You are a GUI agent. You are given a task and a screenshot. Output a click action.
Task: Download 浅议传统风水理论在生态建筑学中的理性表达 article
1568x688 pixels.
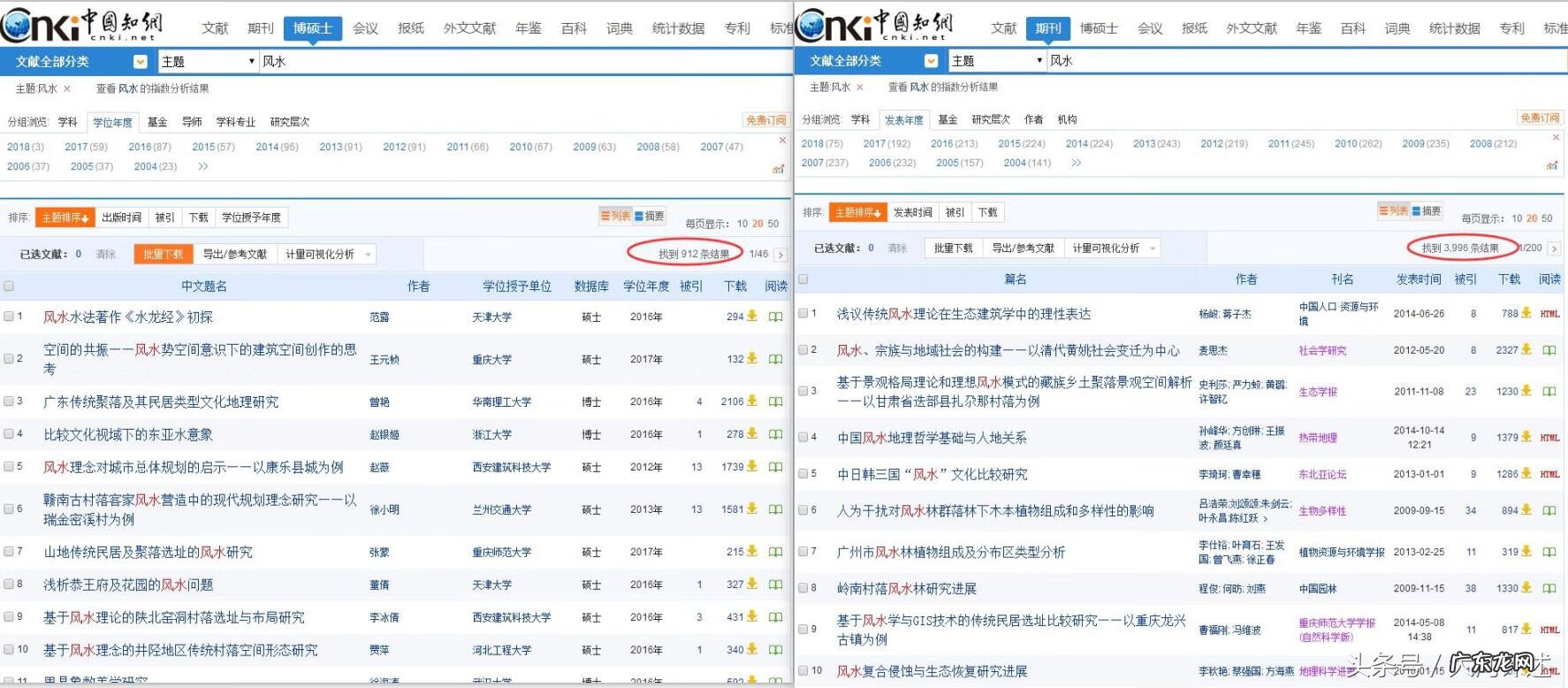point(1526,313)
